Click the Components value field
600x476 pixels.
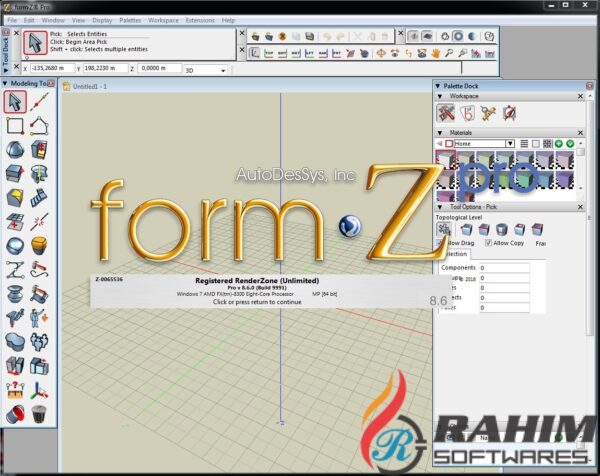[x=504, y=268]
